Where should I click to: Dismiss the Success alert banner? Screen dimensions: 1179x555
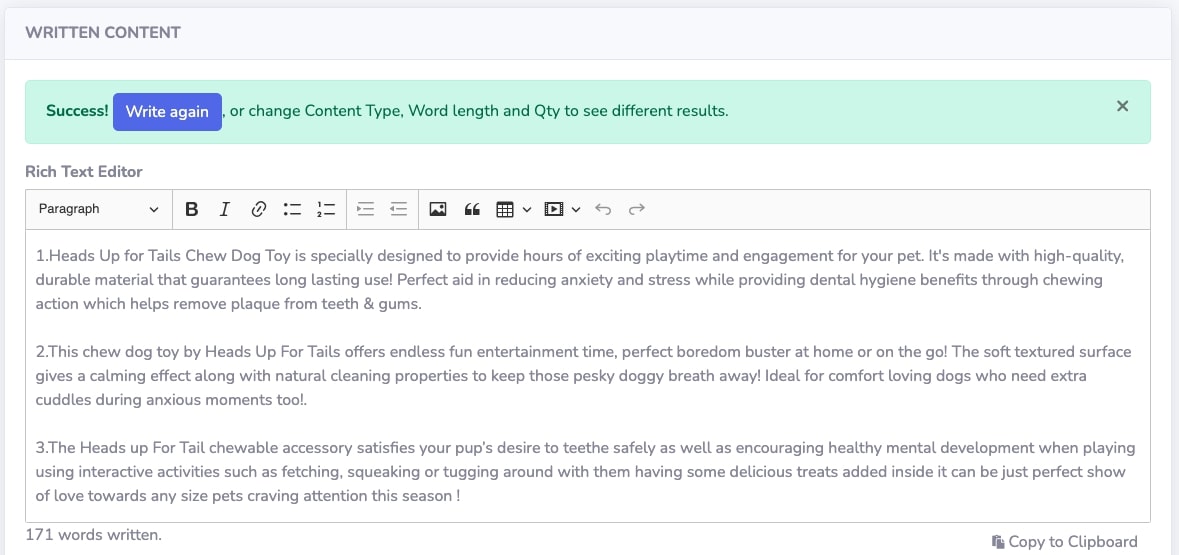tap(1123, 106)
